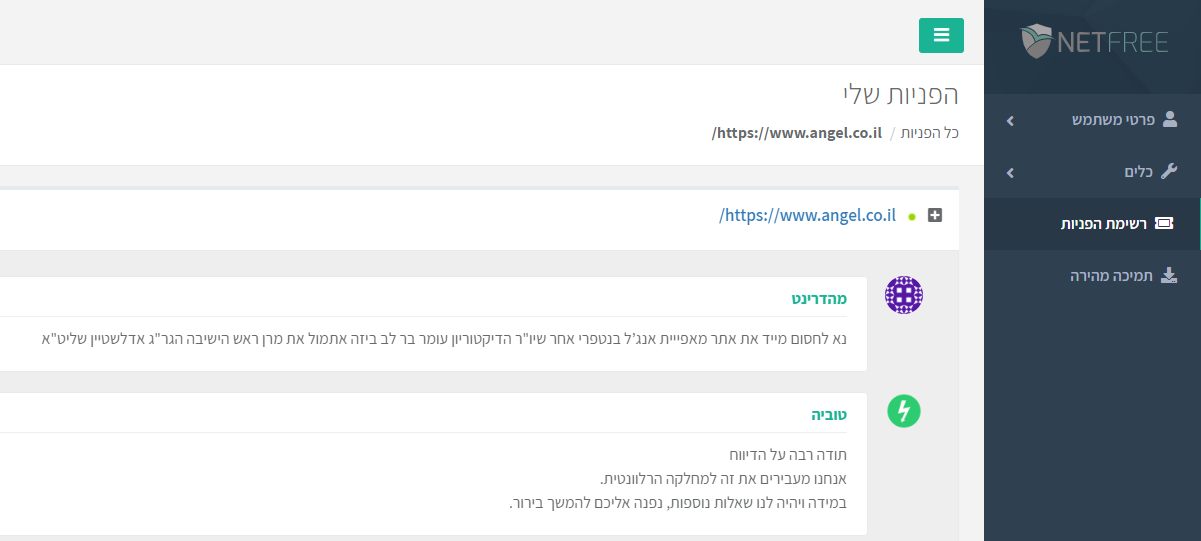Go to כל הפניות breadcrumb link
The height and width of the screenshot is (541, 1201).
pyautogui.click(x=930, y=133)
